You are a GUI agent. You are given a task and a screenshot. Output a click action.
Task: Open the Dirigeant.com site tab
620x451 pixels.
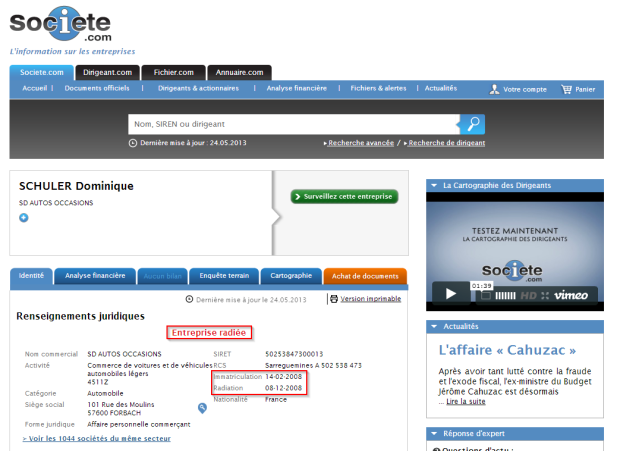[107, 72]
